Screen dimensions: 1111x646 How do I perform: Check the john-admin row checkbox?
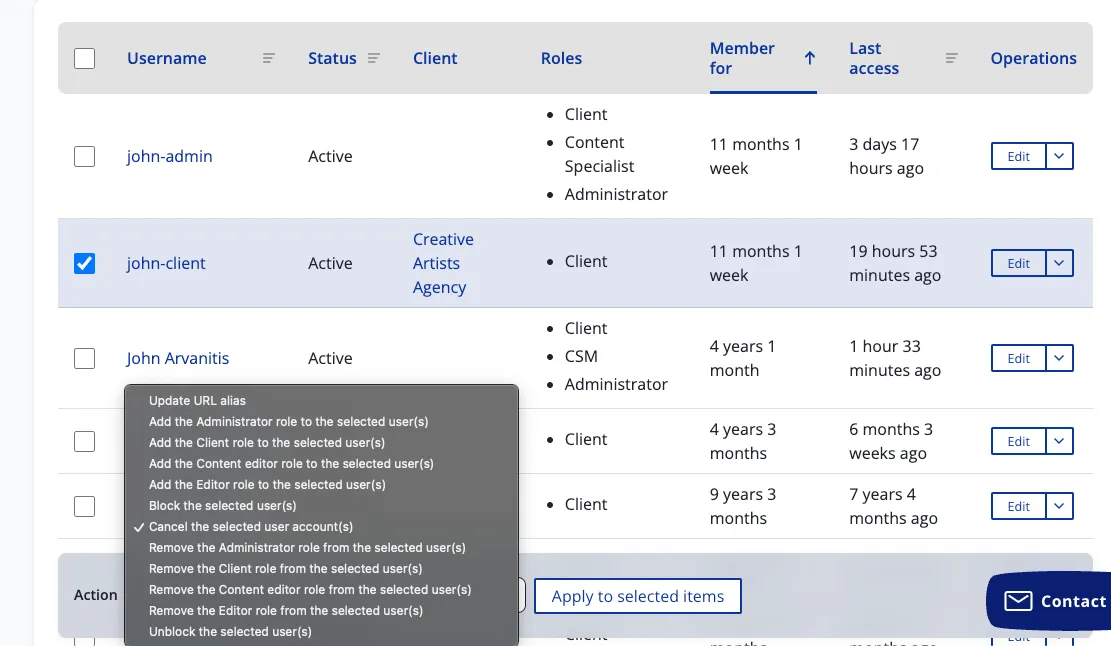(x=84, y=156)
